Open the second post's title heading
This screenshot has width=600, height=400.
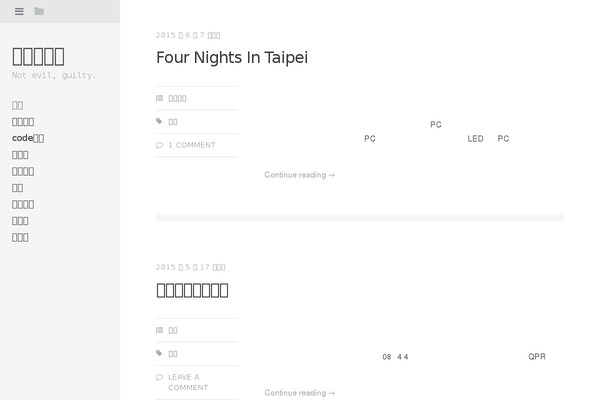point(192,290)
